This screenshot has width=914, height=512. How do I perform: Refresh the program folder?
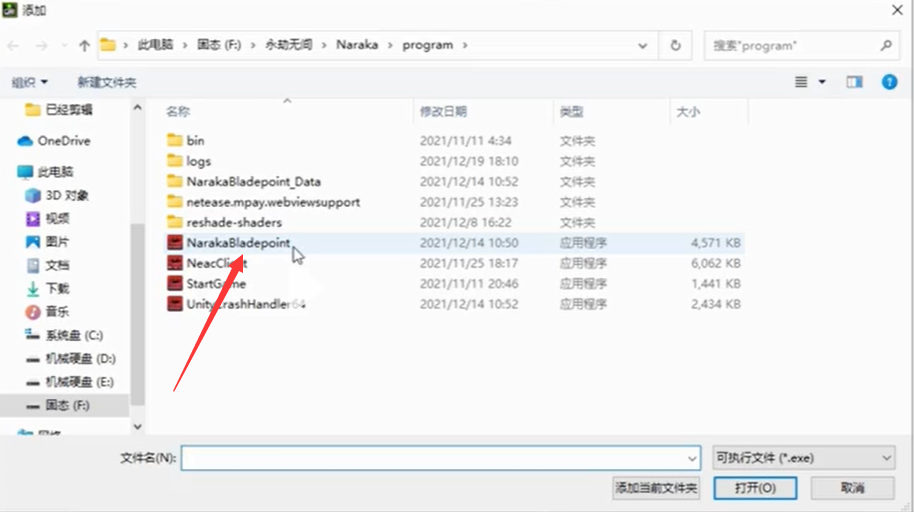(675, 45)
